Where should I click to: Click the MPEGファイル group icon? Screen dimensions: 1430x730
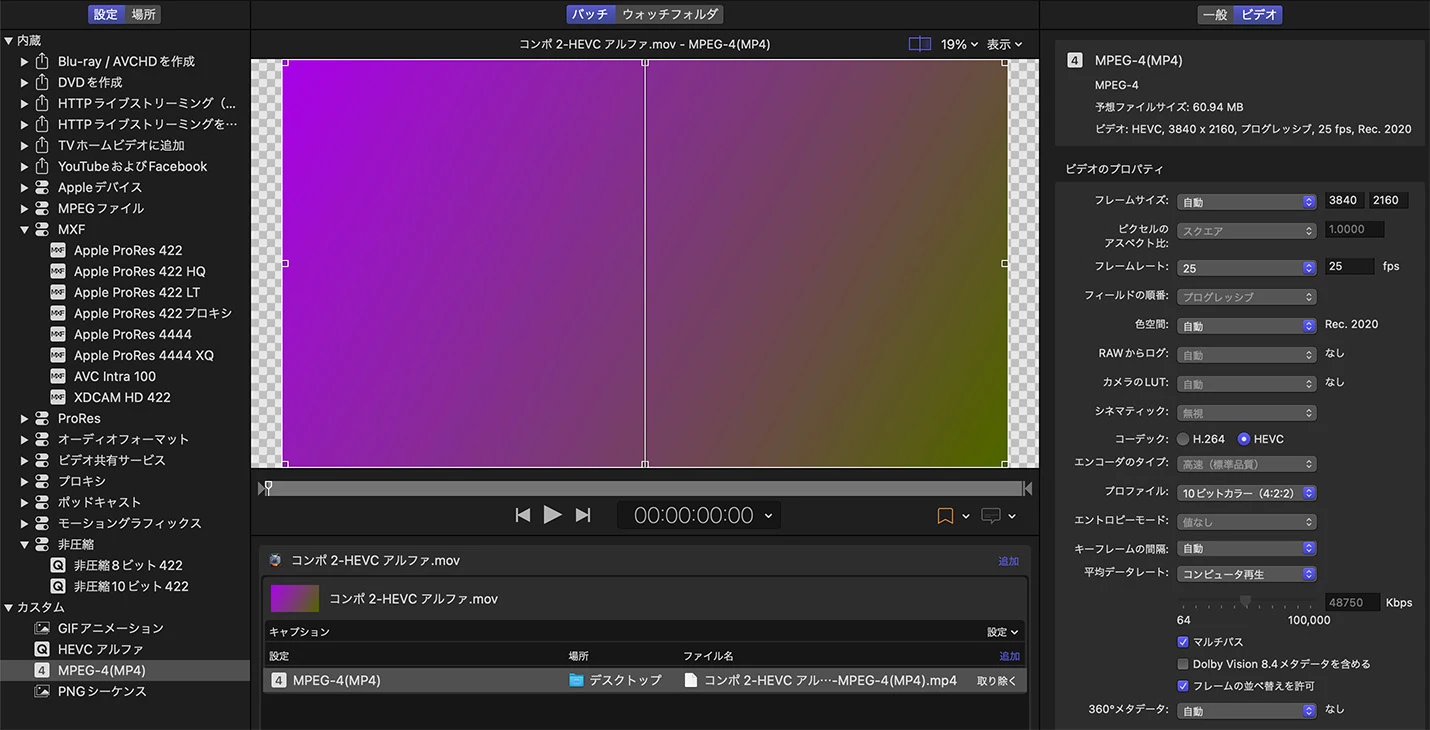42,208
